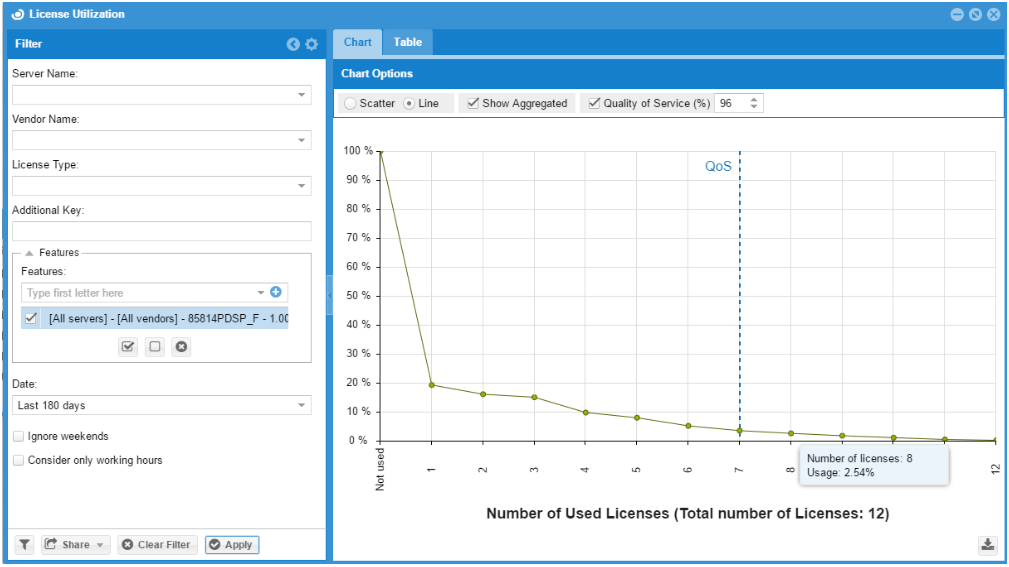Image resolution: width=1009 pixels, height=567 pixels.
Task: Click the Additional Key input field
Action: point(161,231)
